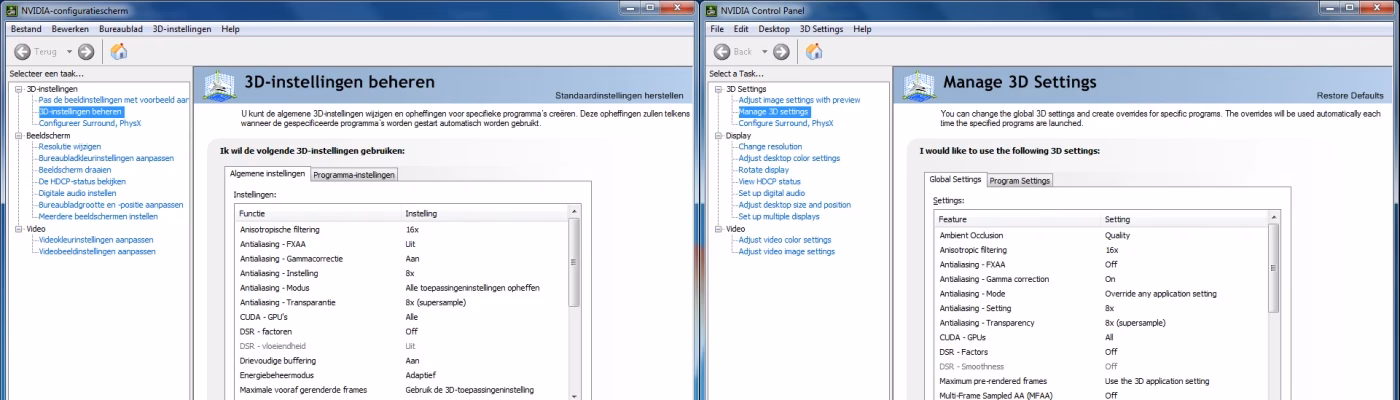Collapse Video node in Dutch tree
Viewport: 1400px width, 400px height.
click(x=18, y=228)
